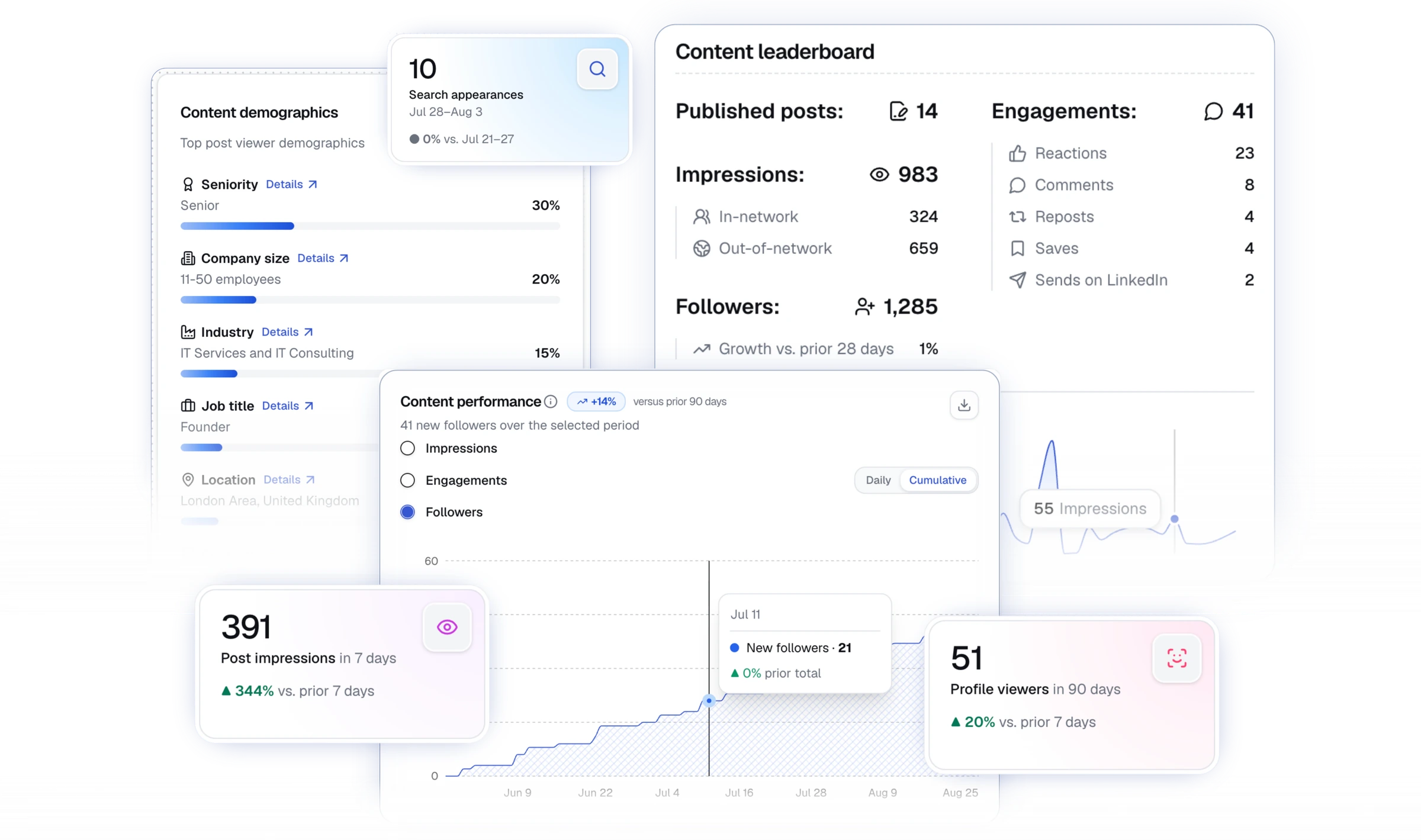Click the Engagements total chat bubble icon
1421x840 pixels.
(x=1213, y=111)
